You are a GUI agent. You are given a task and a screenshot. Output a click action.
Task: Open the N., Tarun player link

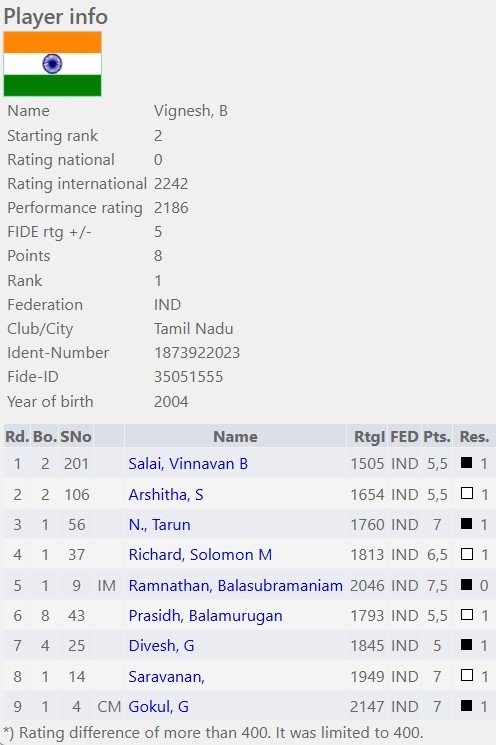point(159,525)
